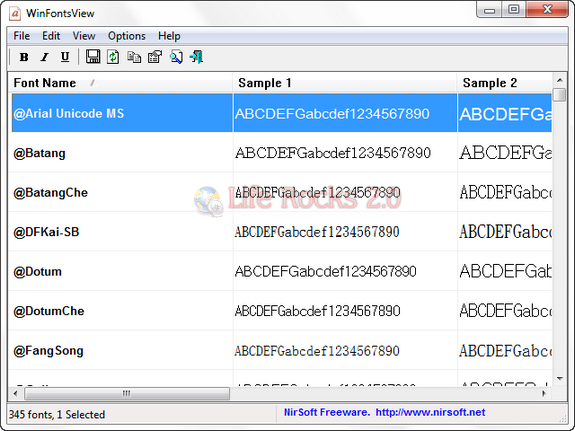The image size is (575, 431).
Task: Toggle Bold font style in toolbar
Action: (24, 57)
